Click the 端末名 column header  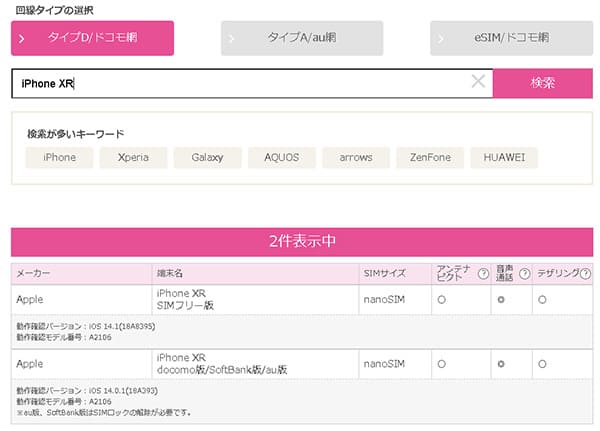(x=255, y=274)
